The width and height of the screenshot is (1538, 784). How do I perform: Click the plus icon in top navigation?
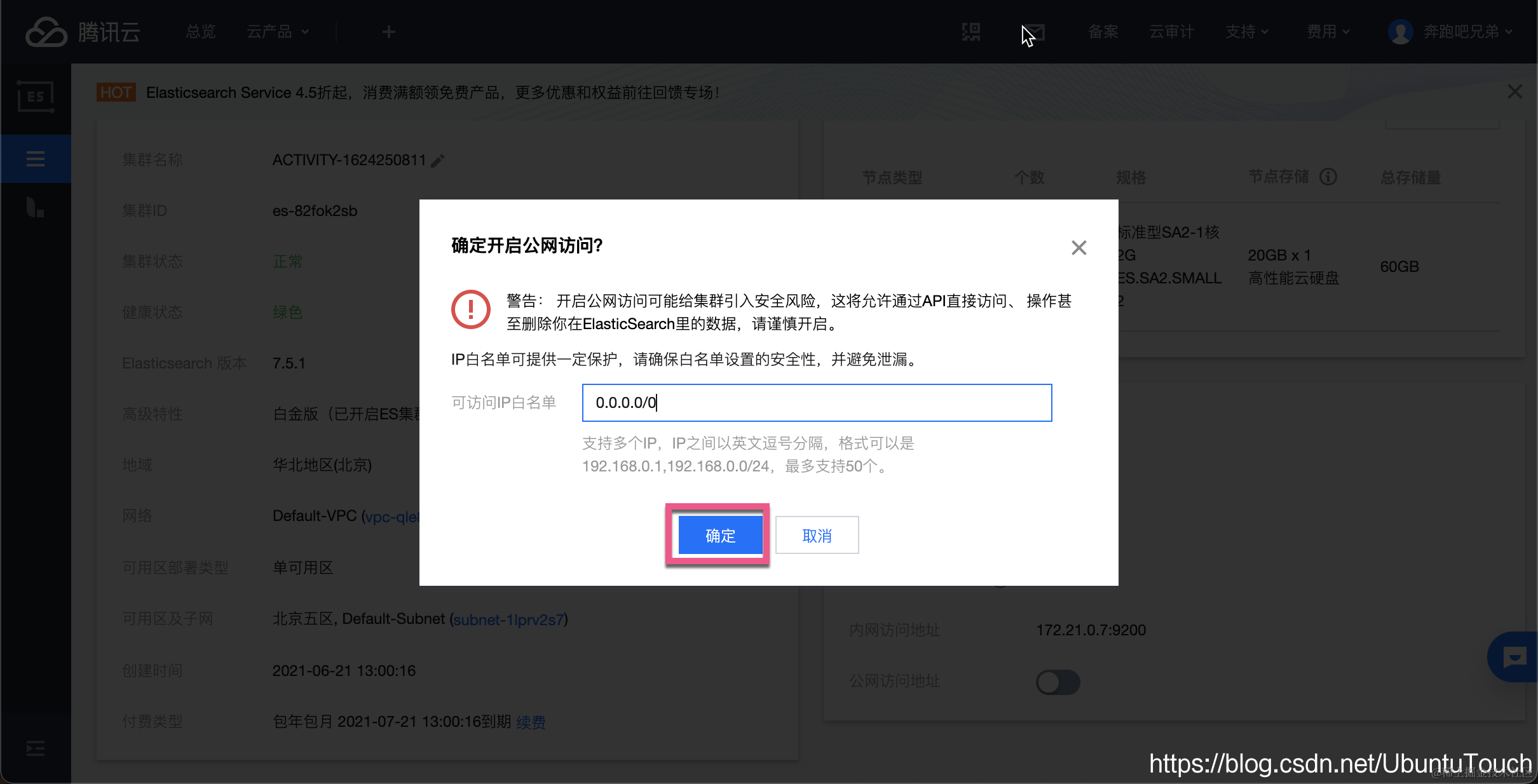click(x=388, y=32)
